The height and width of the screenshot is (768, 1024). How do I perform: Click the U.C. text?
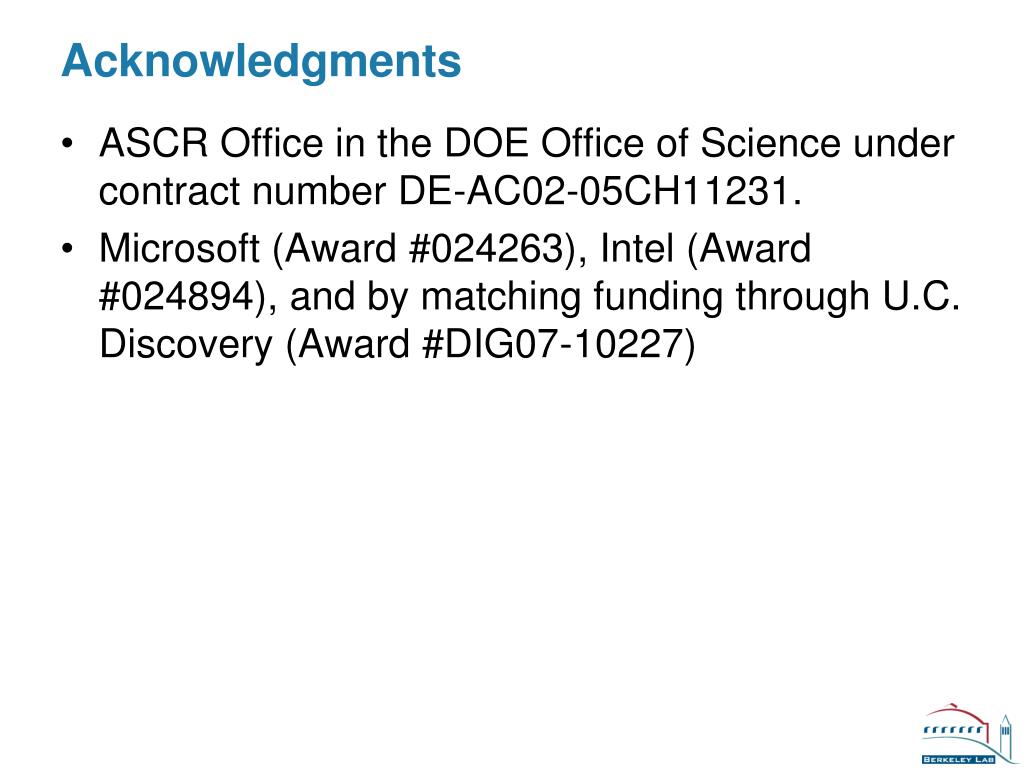coord(921,296)
